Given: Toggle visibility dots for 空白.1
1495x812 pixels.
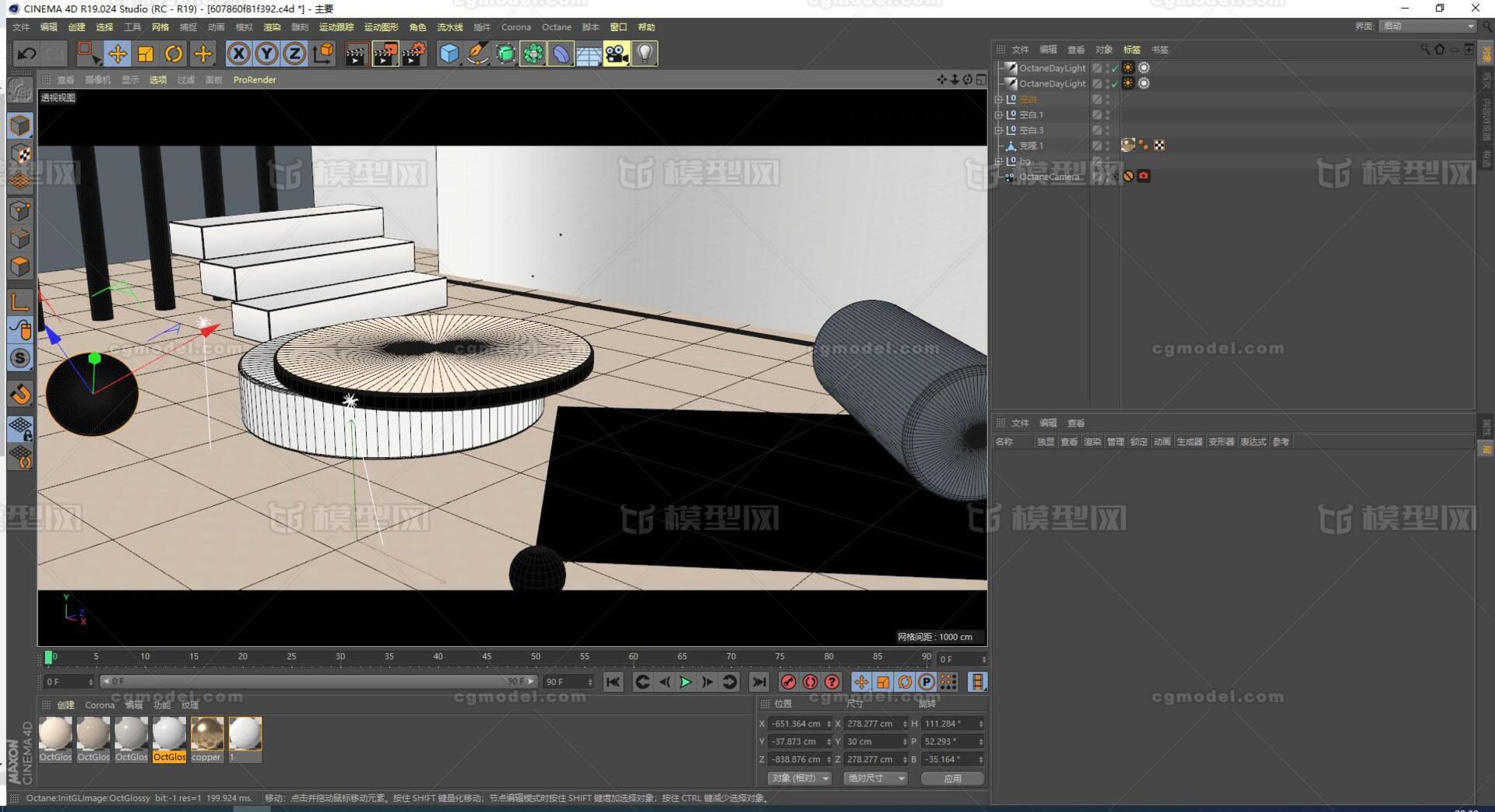Looking at the screenshot, I should [x=1108, y=115].
